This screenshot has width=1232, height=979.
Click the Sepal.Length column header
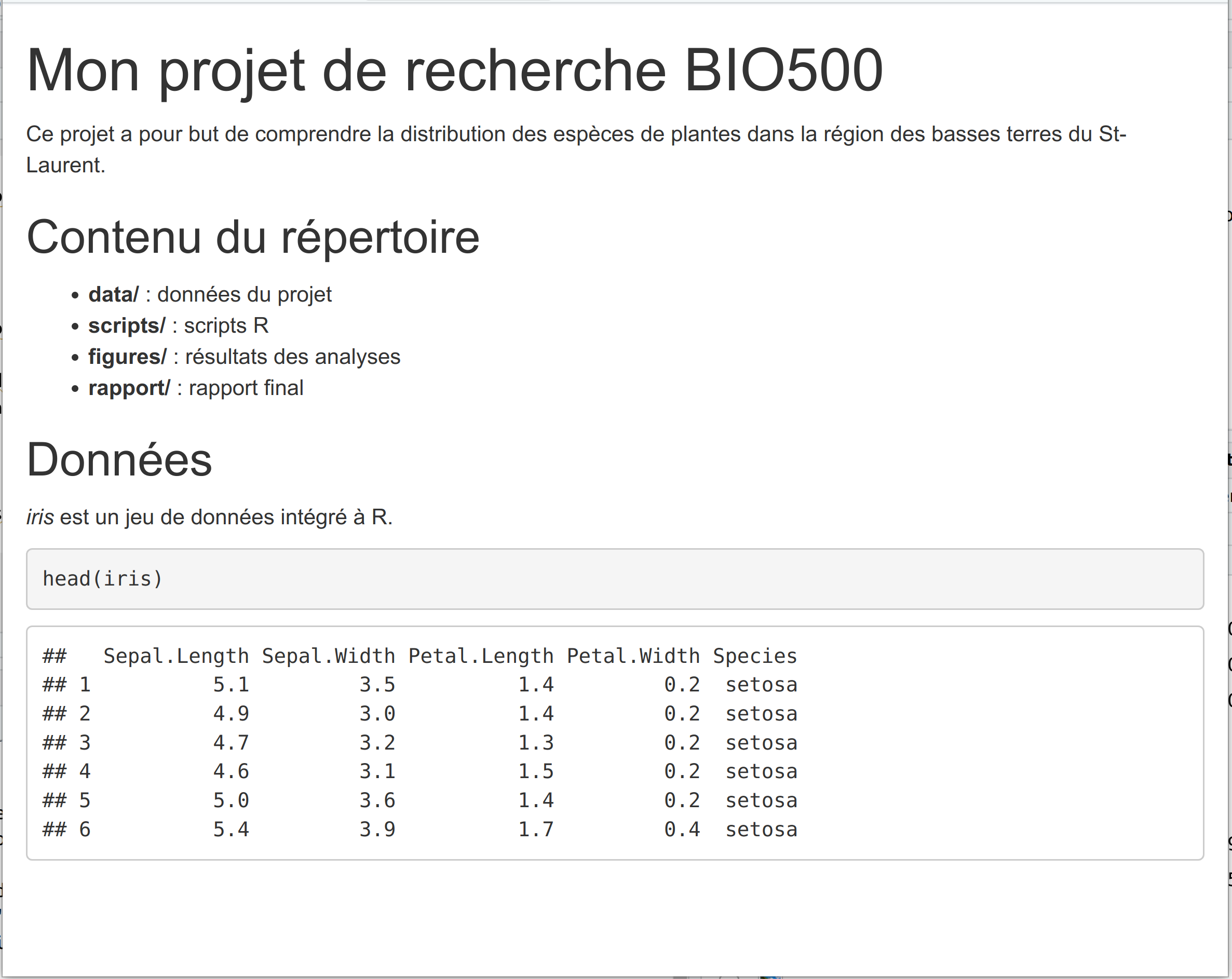coord(176,656)
